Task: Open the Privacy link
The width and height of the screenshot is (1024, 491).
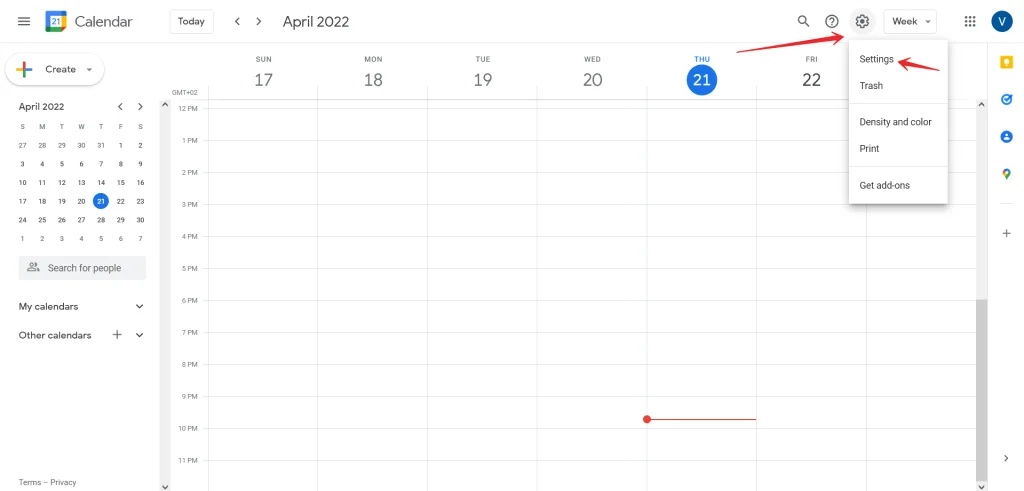Action: click(x=63, y=483)
